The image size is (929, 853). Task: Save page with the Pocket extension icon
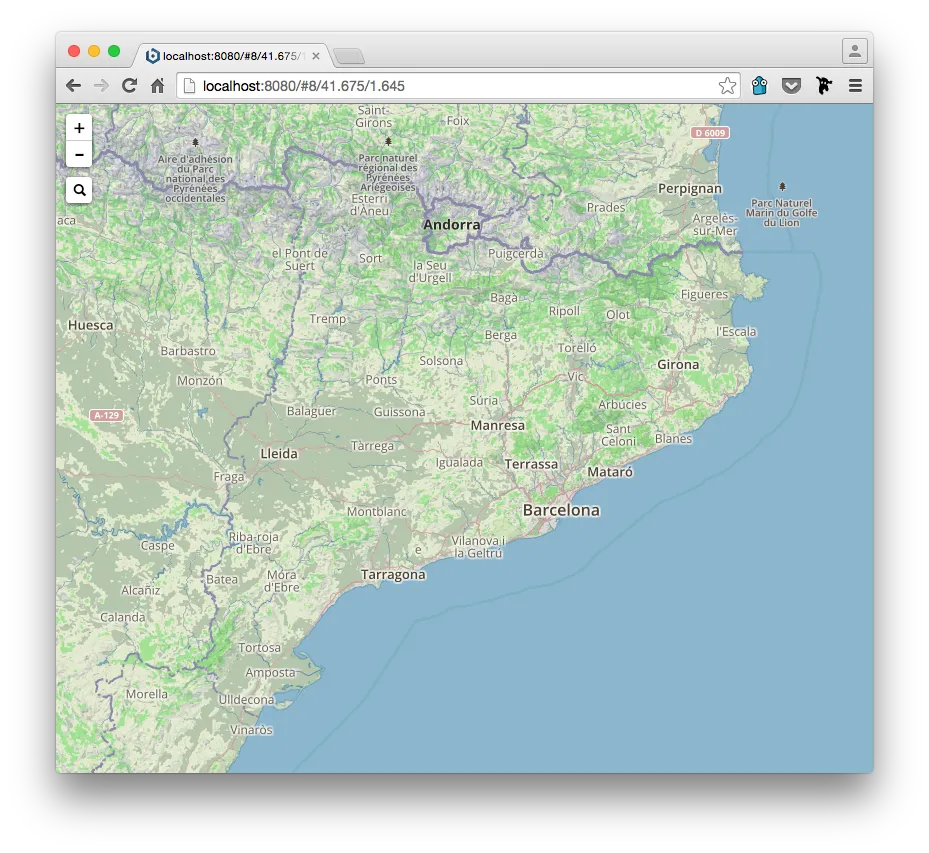(x=792, y=86)
